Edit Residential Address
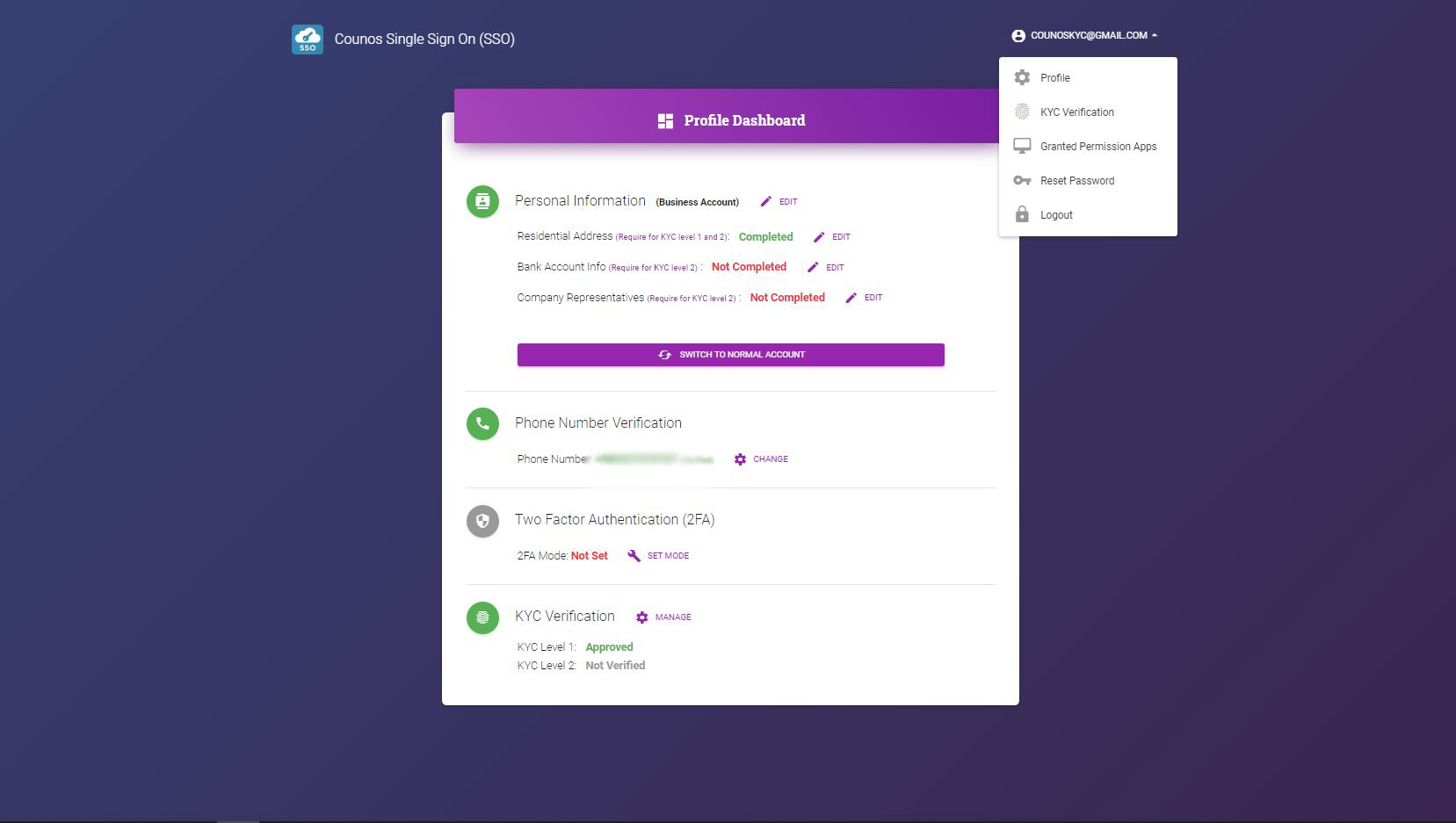The image size is (1456, 823). (x=832, y=237)
